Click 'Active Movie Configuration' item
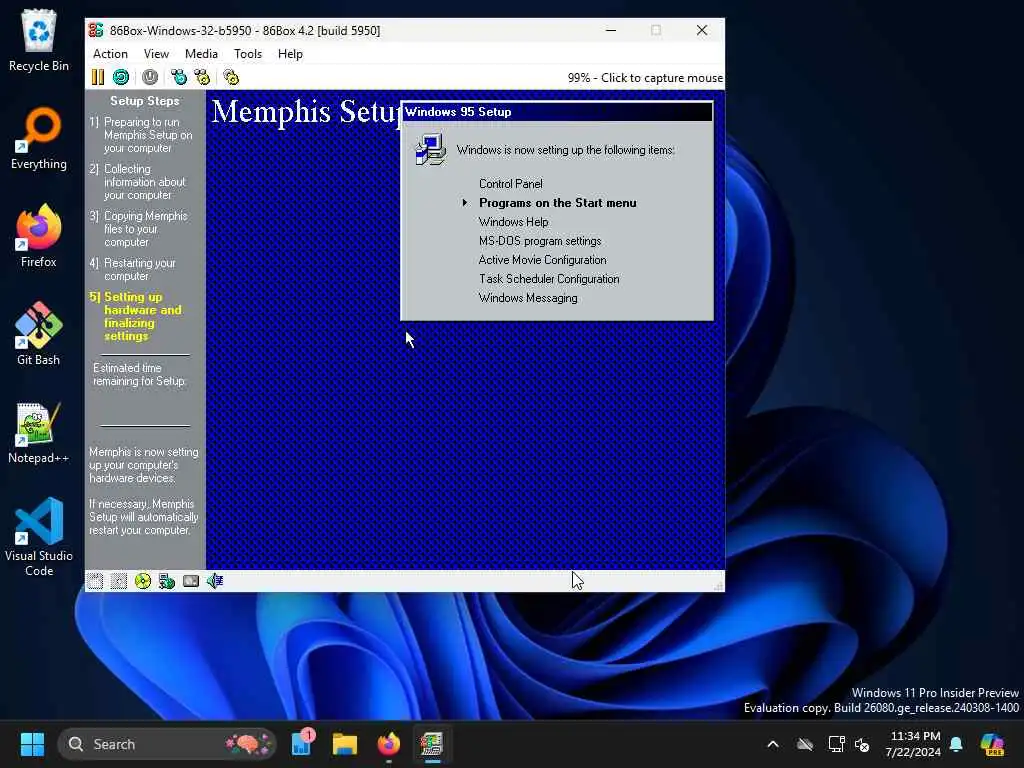Image resolution: width=1024 pixels, height=768 pixels. [x=542, y=260]
